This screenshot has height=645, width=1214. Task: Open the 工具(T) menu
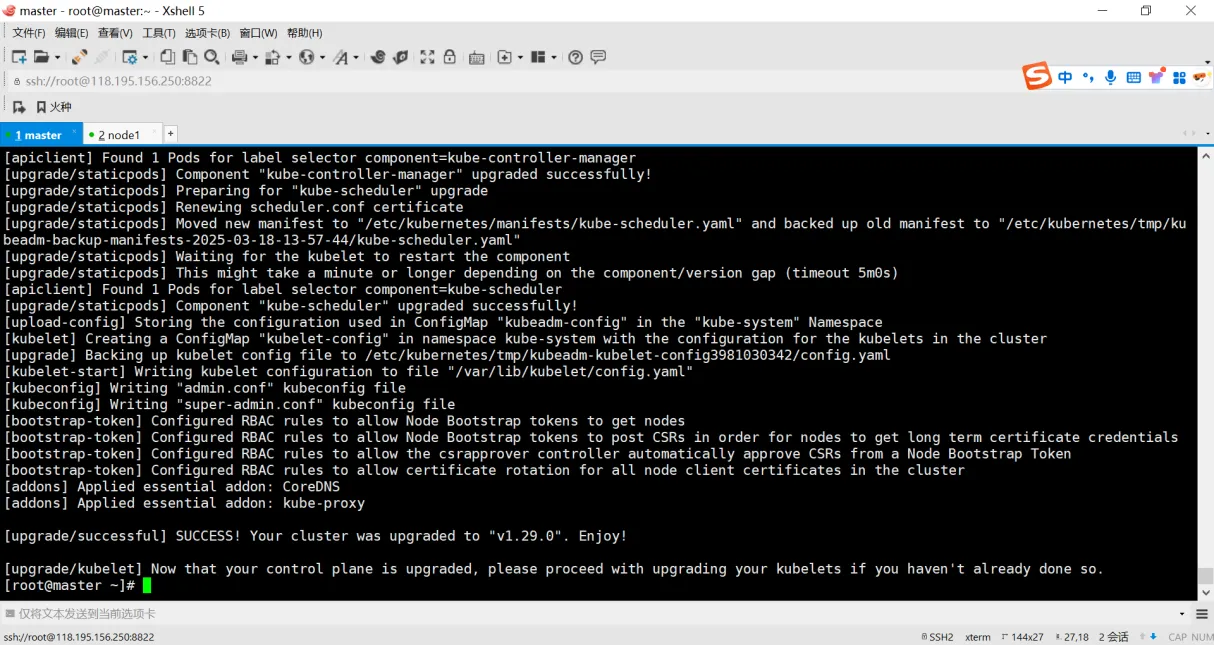click(159, 33)
